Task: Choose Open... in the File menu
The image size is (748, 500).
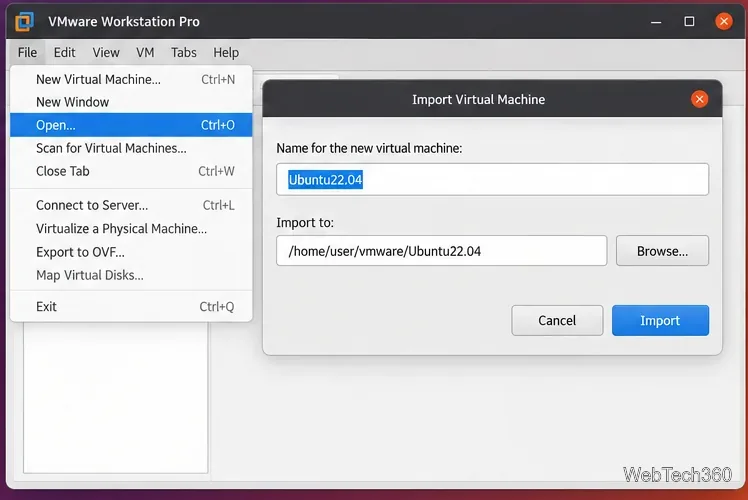Action: pyautogui.click(x=131, y=125)
